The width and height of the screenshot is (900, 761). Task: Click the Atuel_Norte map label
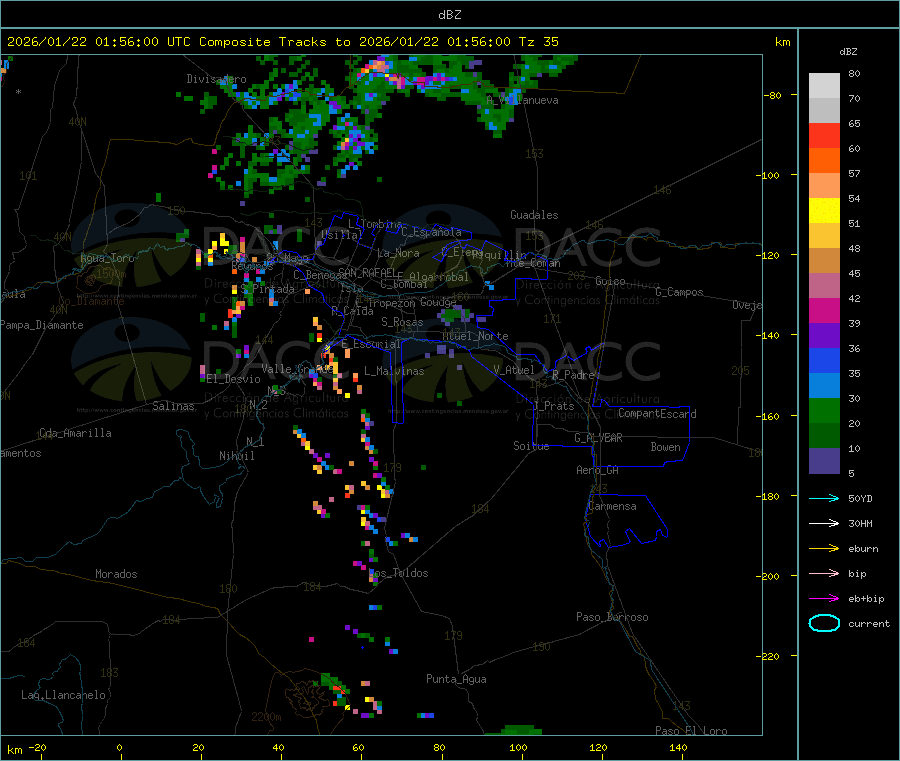[x=475, y=336]
